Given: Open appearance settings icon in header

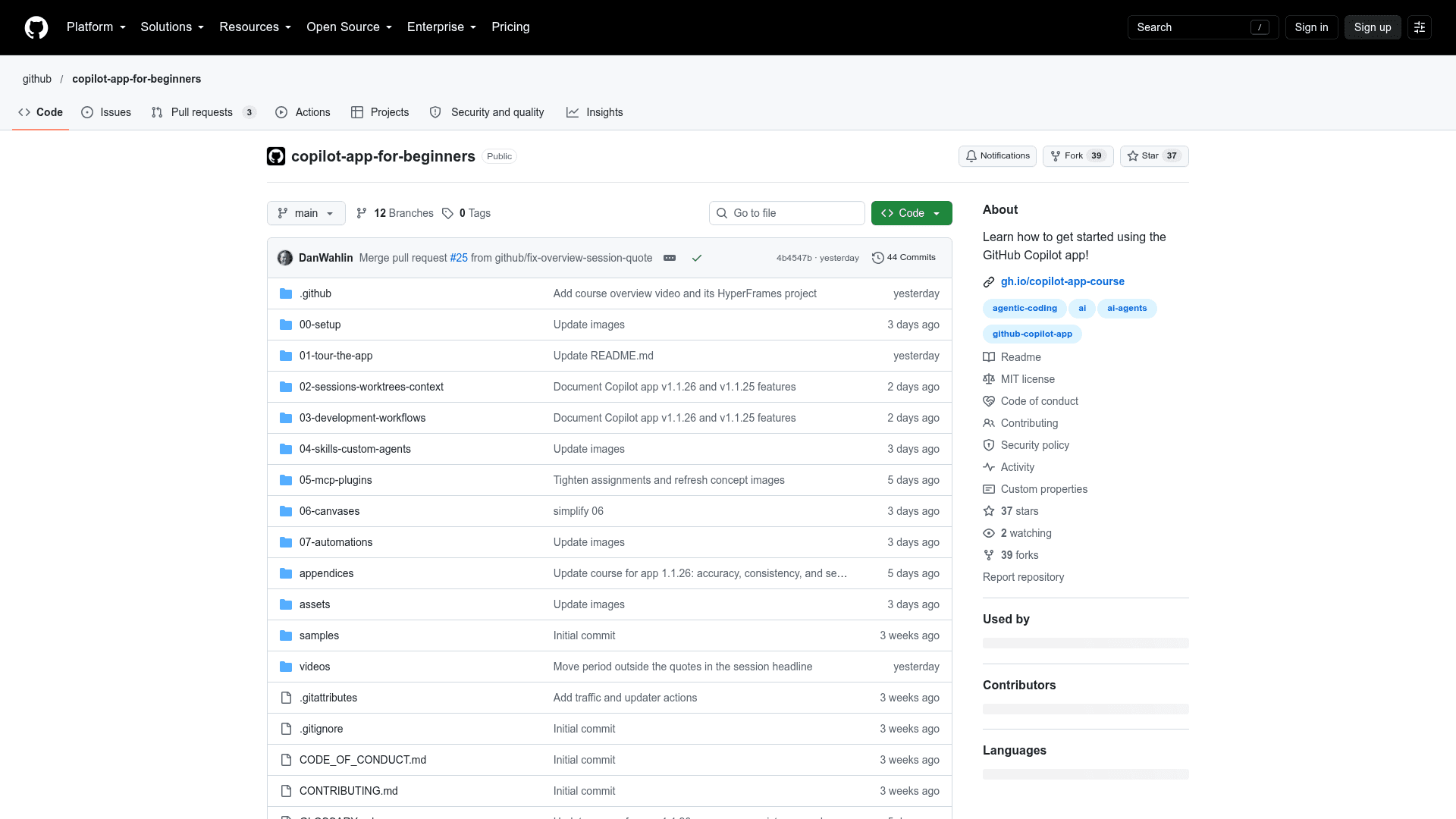Looking at the screenshot, I should pos(1420,27).
